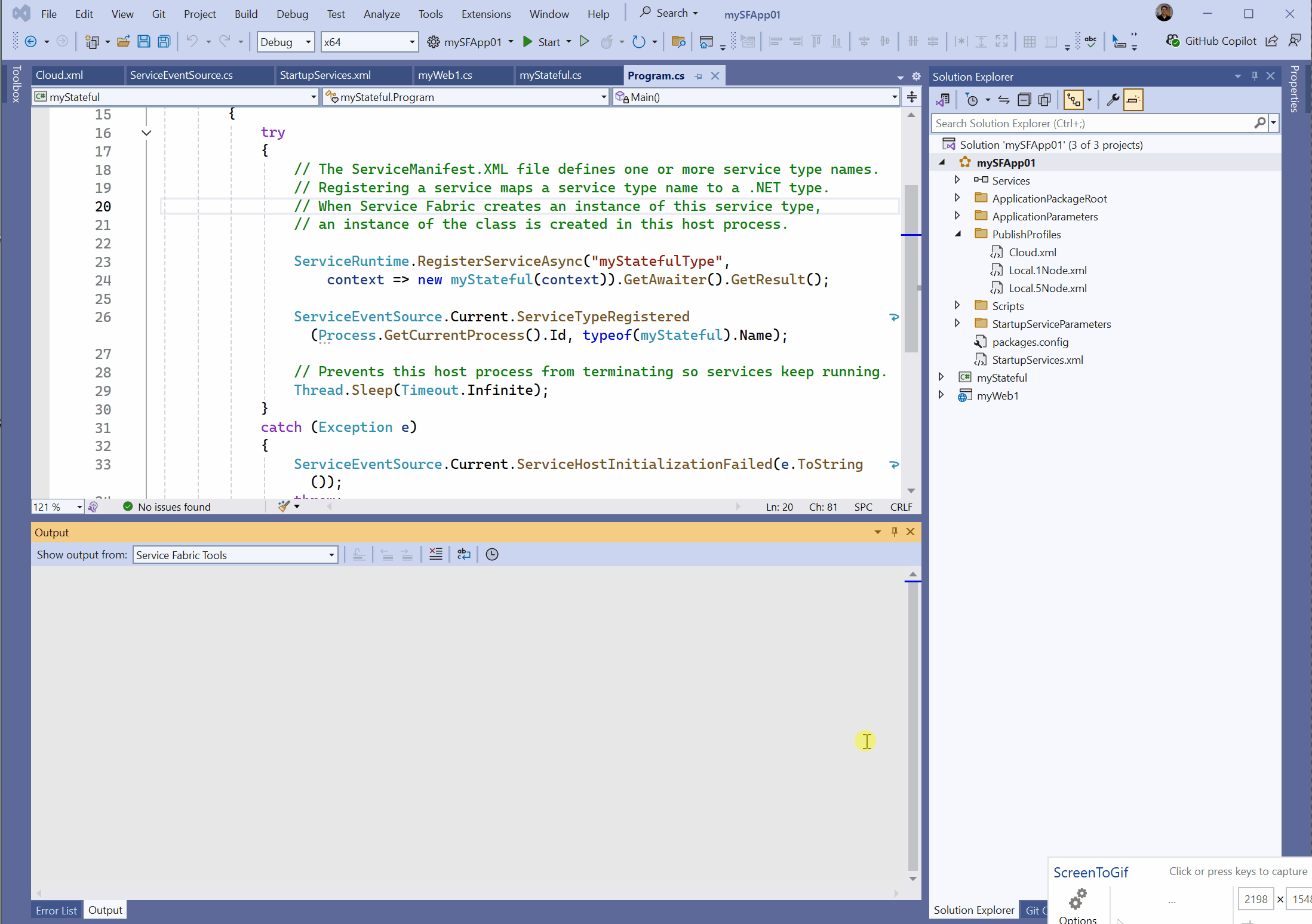Unpin the Output panel with the pin icon
This screenshot has width=1312, height=924.
pos(894,532)
